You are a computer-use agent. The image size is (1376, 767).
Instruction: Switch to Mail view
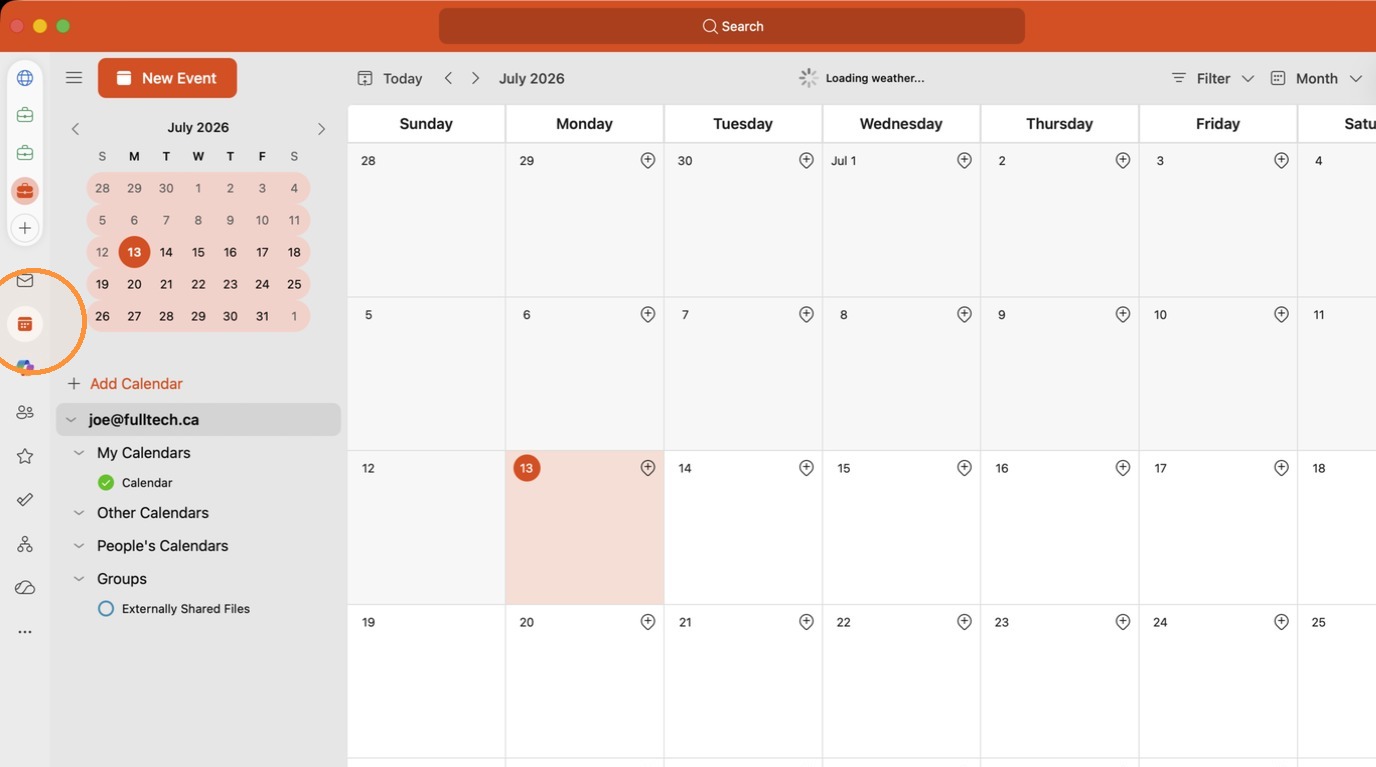(x=25, y=281)
